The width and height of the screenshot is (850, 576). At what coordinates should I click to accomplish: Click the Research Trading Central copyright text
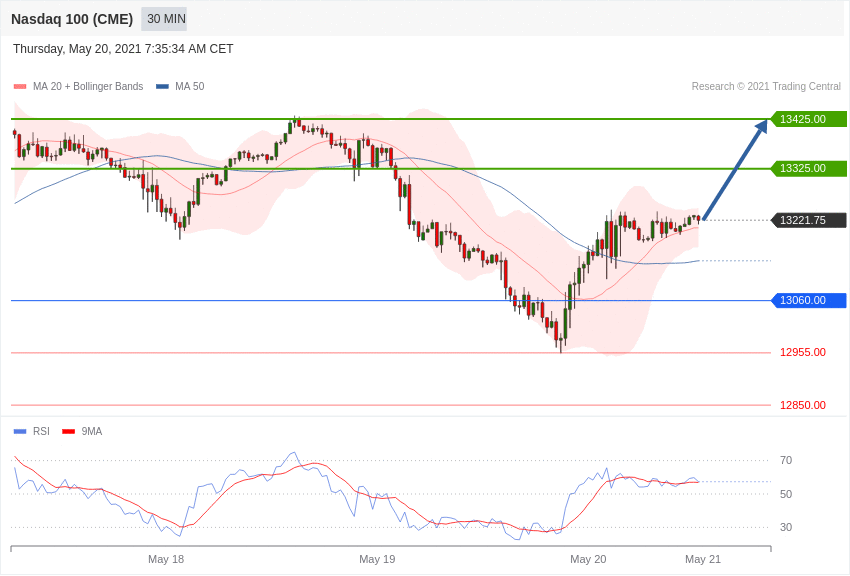[x=766, y=87]
